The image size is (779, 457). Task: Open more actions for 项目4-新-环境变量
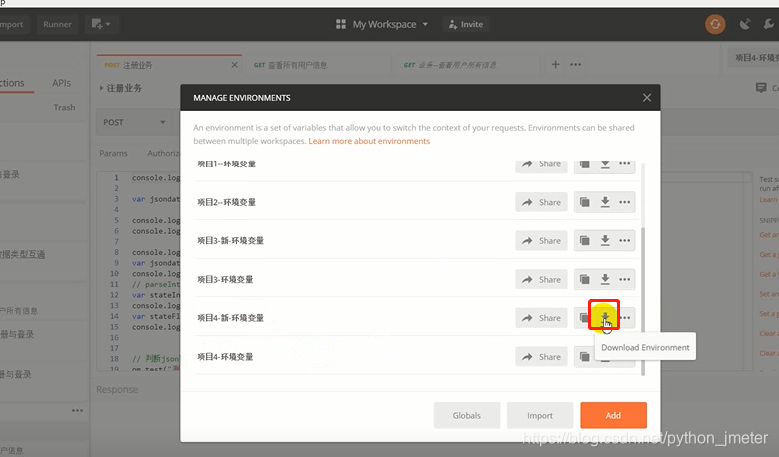[x=625, y=318]
